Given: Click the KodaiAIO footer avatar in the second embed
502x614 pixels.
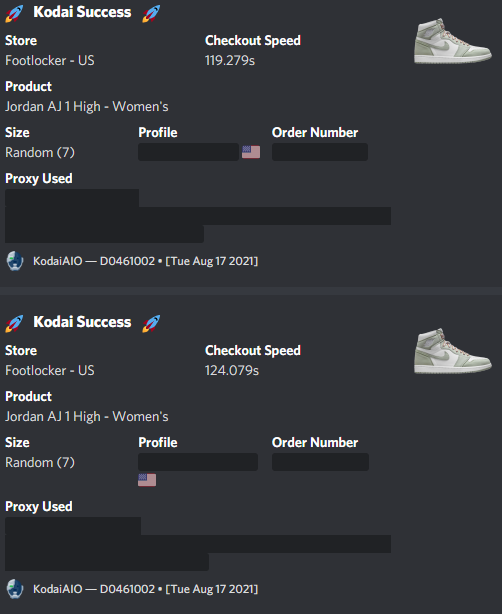Looking at the screenshot, I should click(15, 589).
